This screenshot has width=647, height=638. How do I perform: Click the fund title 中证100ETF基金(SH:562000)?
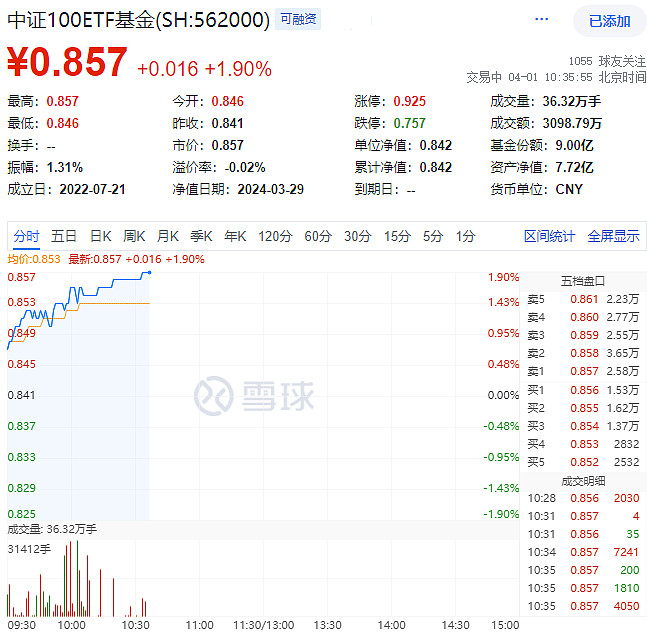pyautogui.click(x=139, y=20)
